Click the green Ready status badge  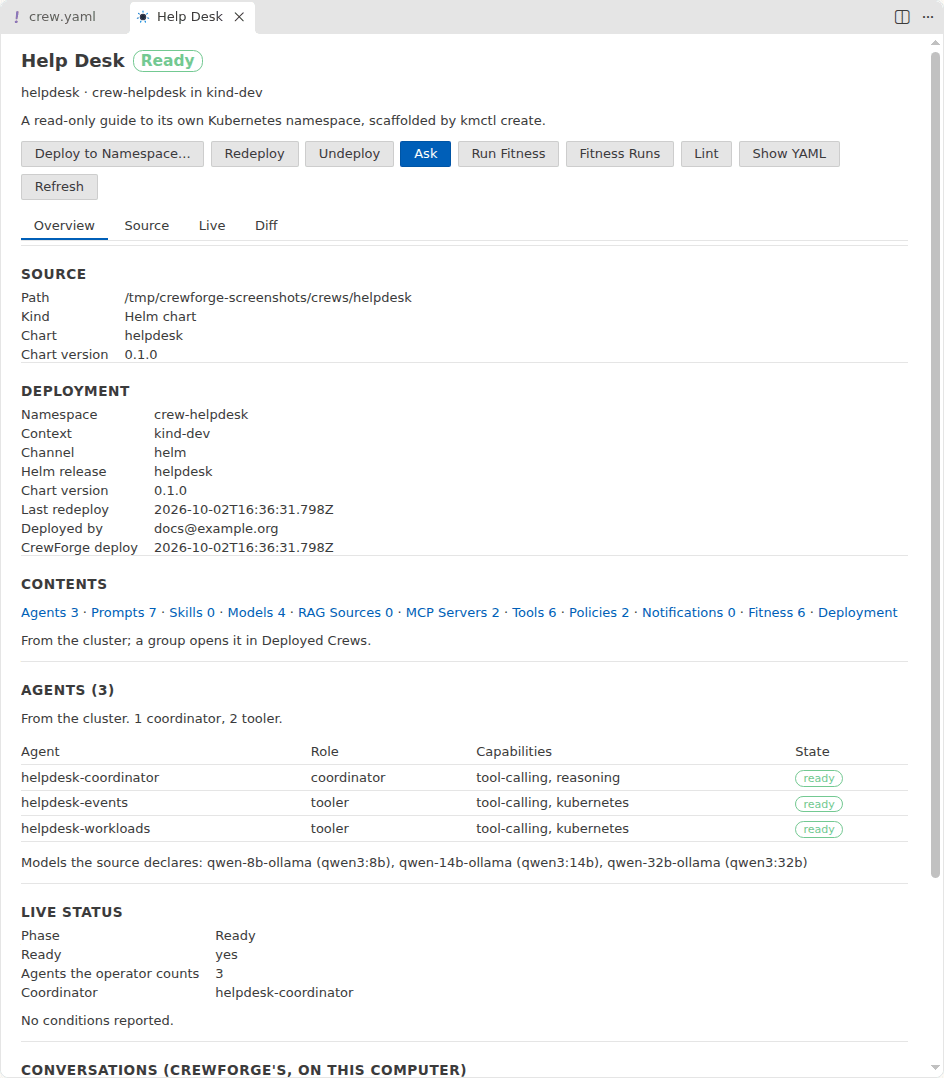168,60
